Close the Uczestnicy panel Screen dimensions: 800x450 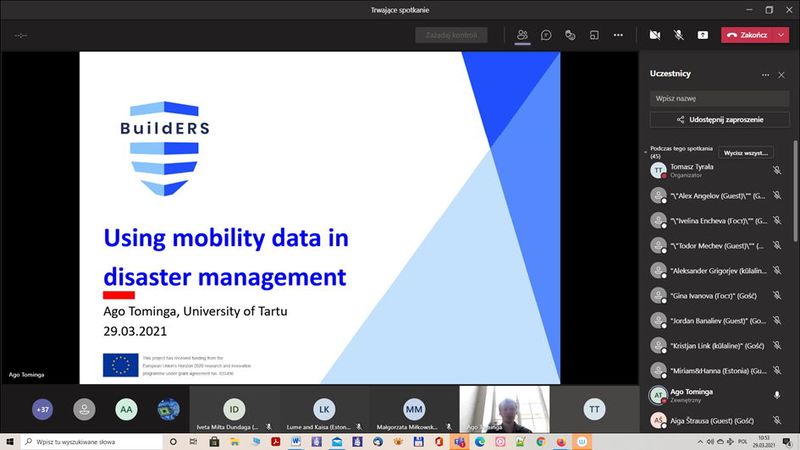(781, 74)
